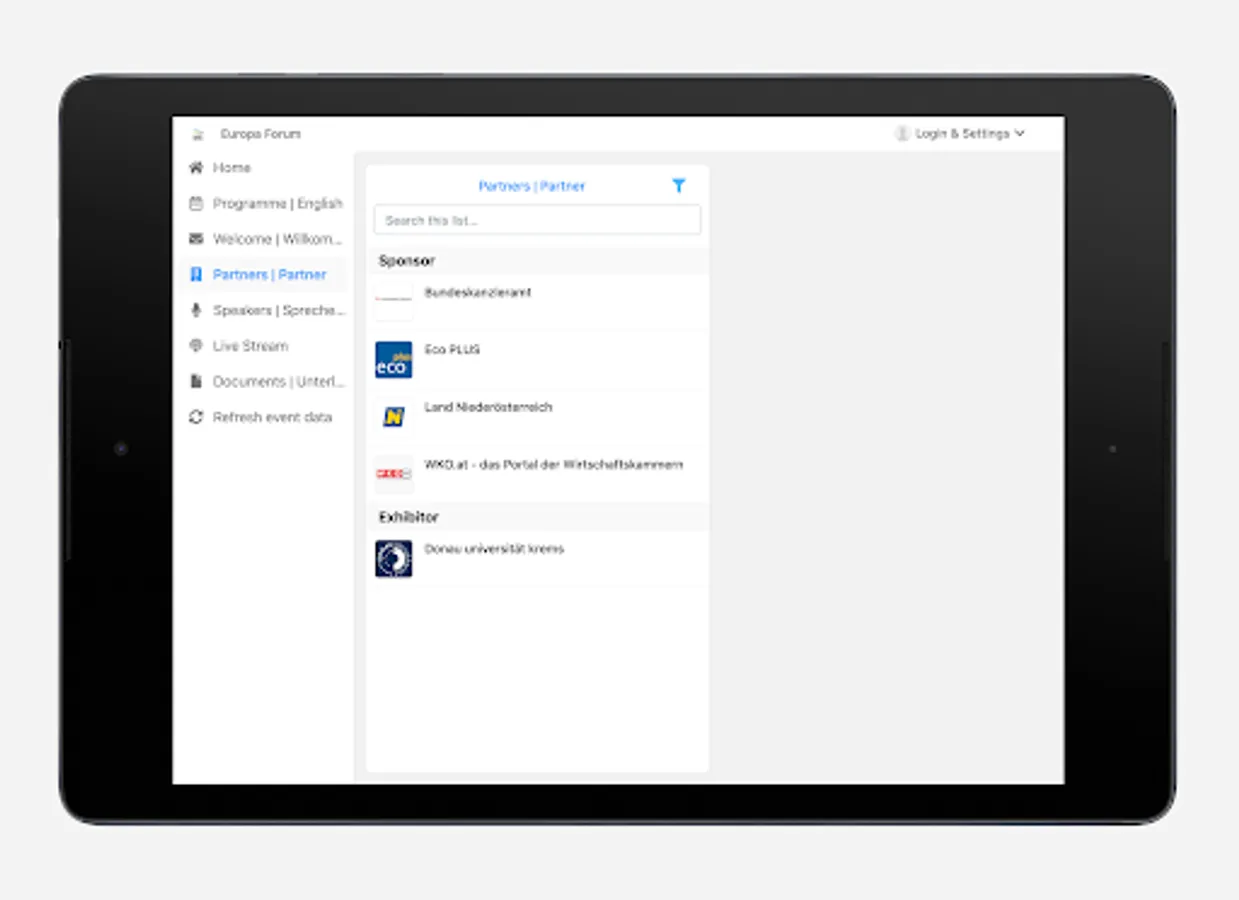This screenshot has width=1239, height=900.
Task: Open the Programme calendar icon
Action: pyautogui.click(x=195, y=202)
